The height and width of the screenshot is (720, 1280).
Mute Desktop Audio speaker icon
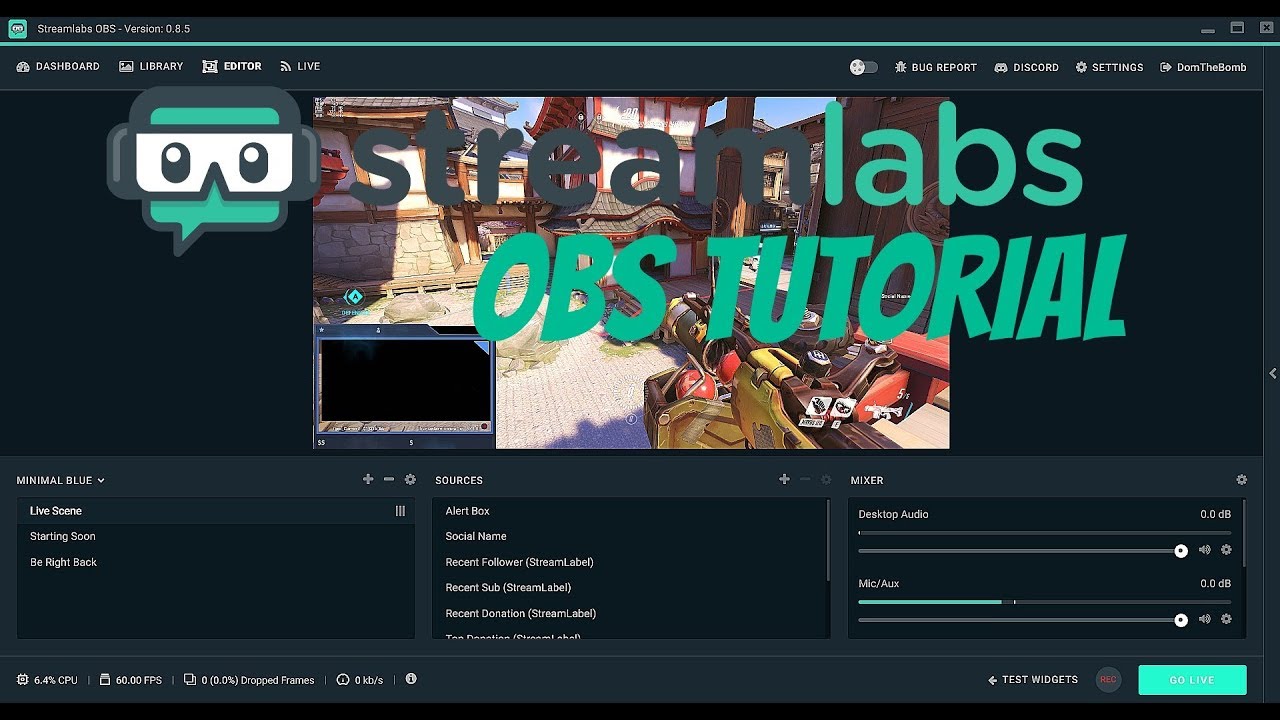coord(1205,550)
